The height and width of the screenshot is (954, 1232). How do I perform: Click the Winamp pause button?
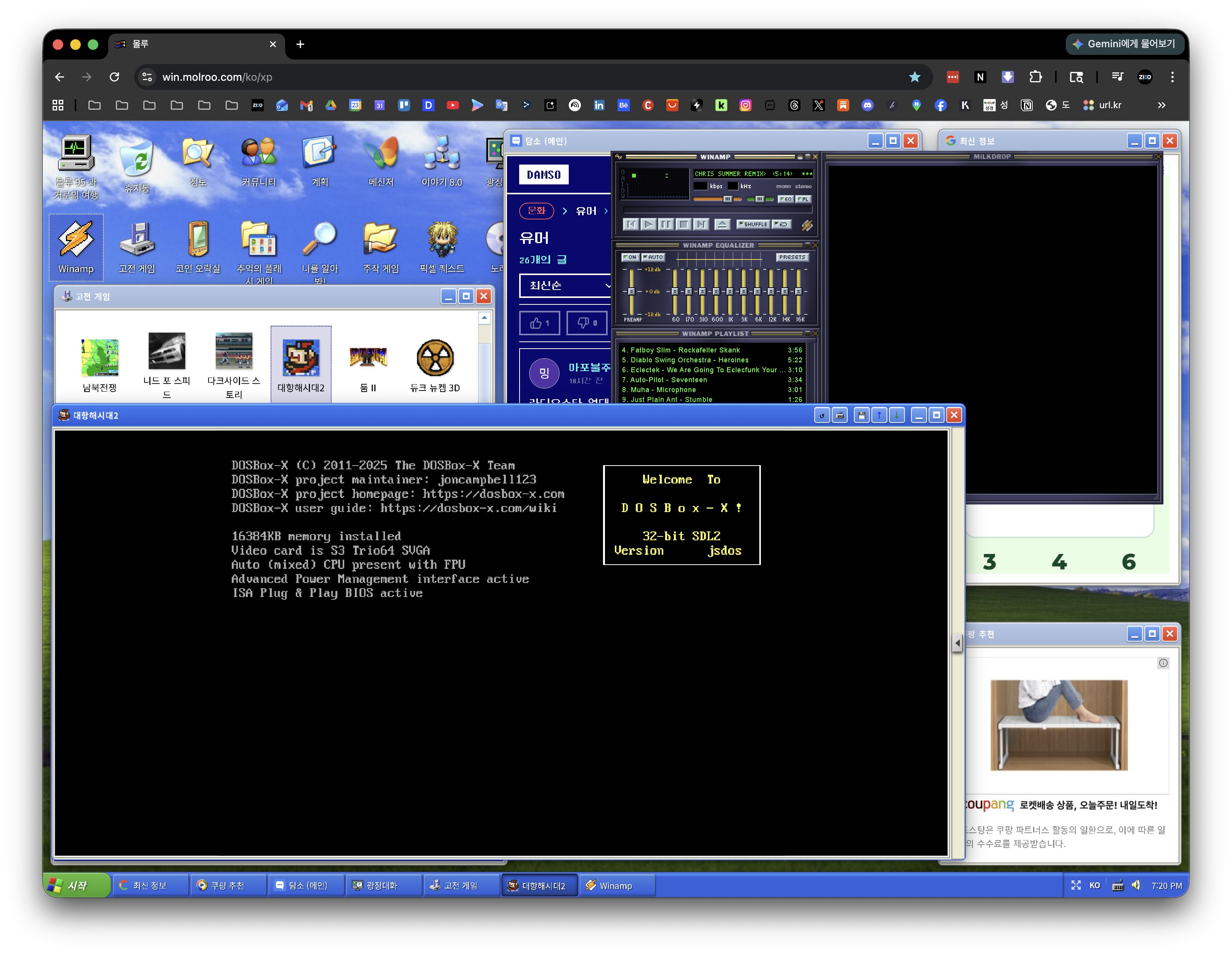(x=666, y=224)
